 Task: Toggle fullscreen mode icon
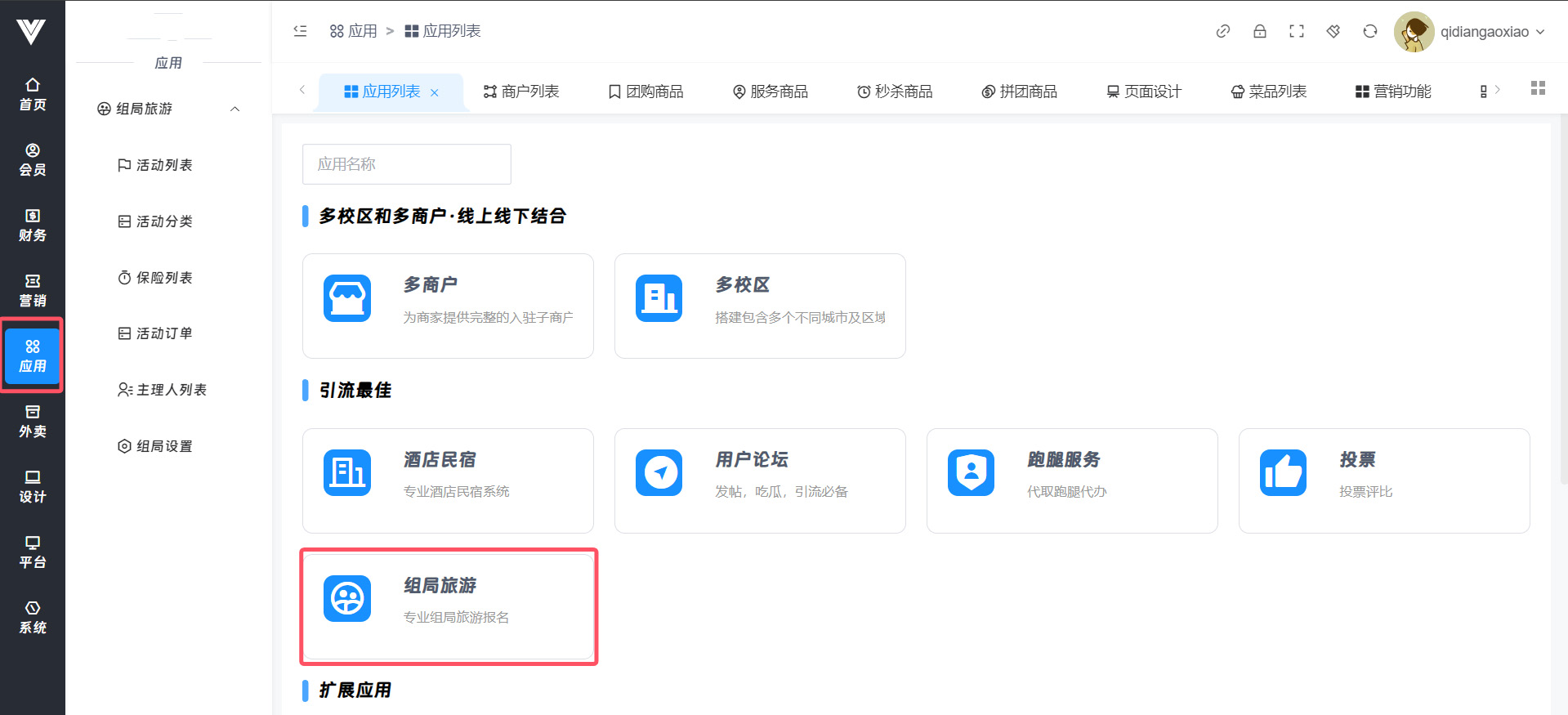[1296, 32]
